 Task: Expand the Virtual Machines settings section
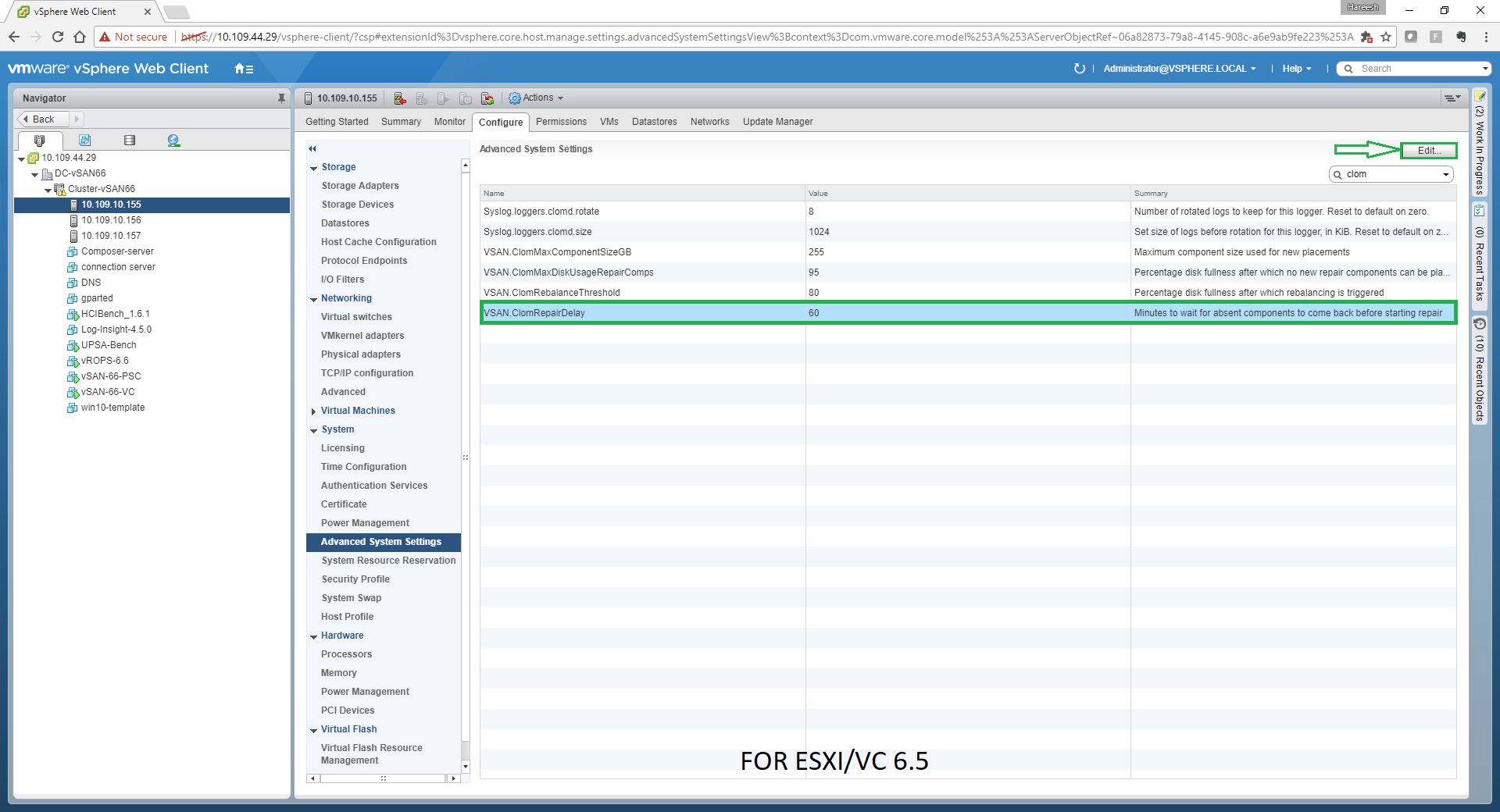[x=314, y=411]
